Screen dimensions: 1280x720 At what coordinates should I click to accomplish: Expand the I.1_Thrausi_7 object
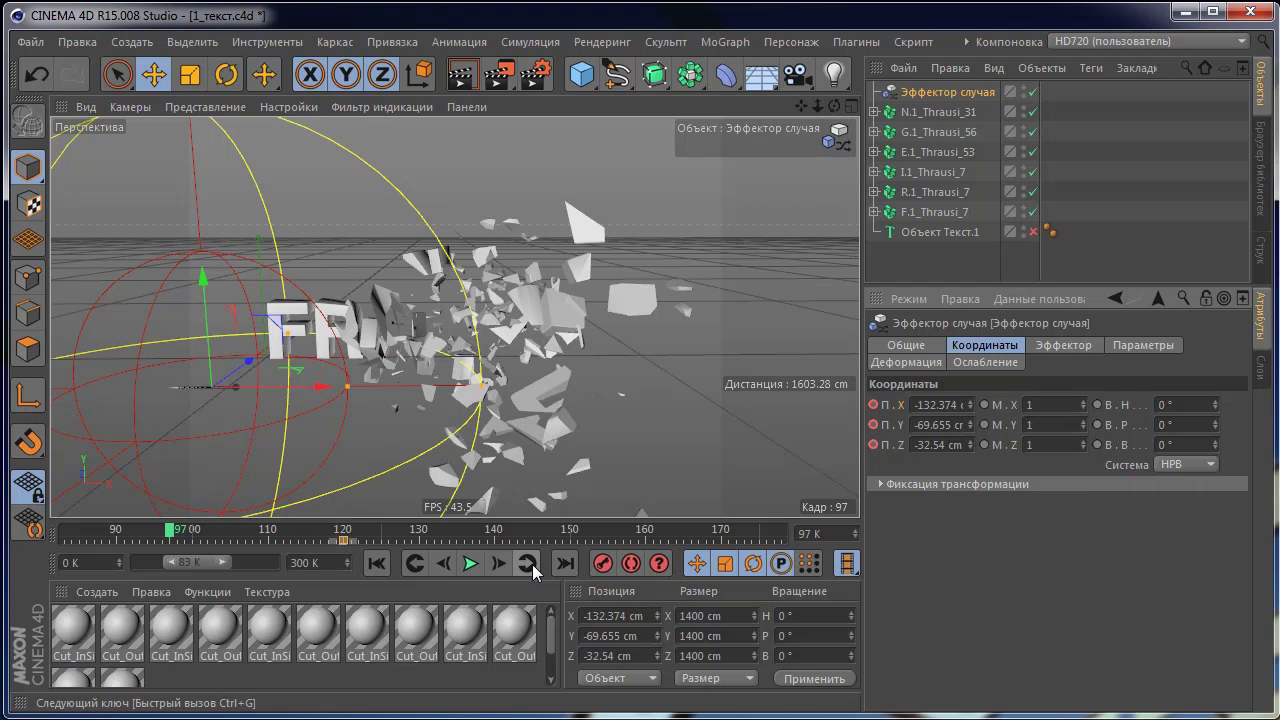coord(874,172)
